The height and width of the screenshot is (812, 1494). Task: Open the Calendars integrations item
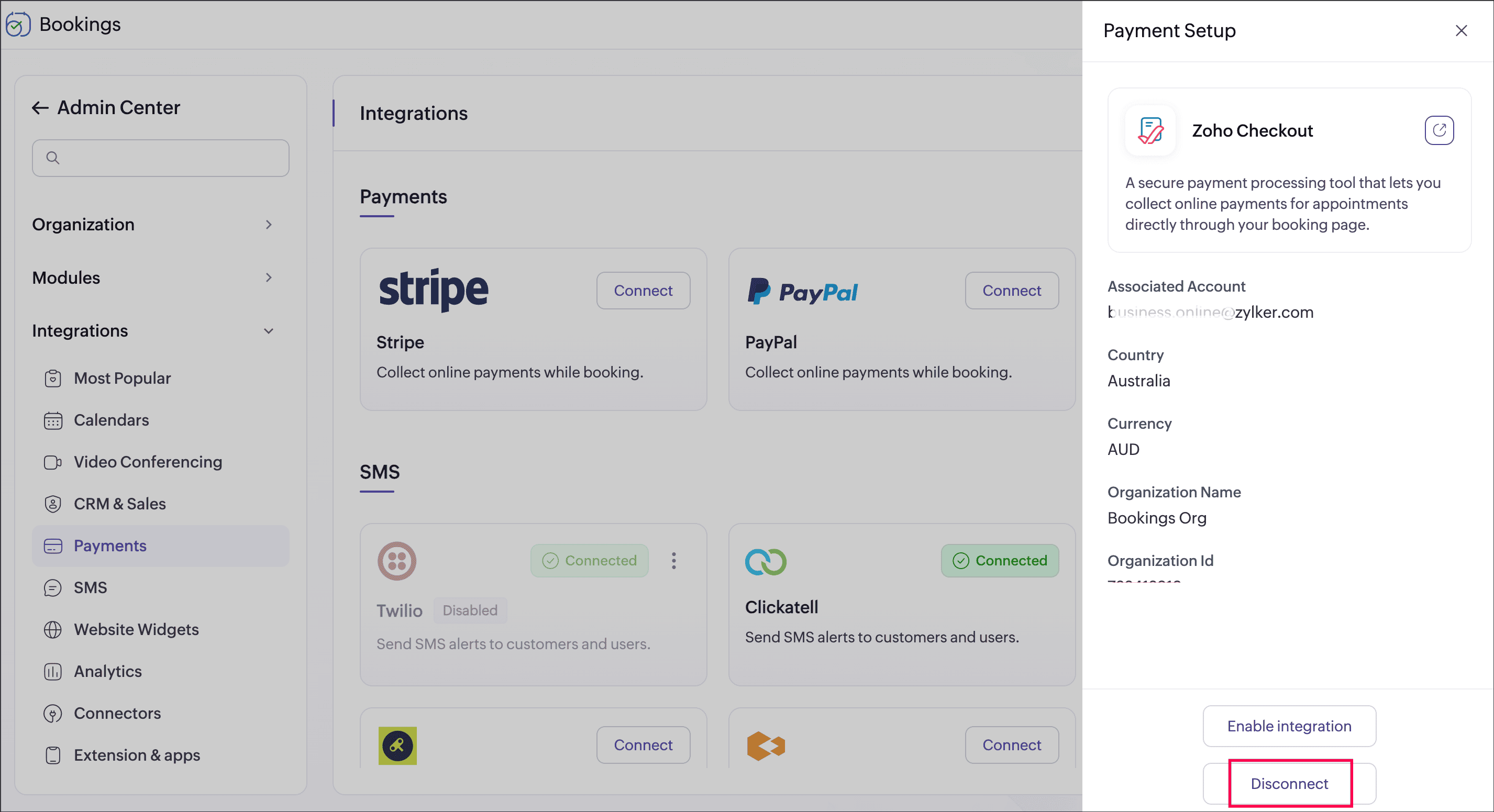pyautogui.click(x=111, y=420)
